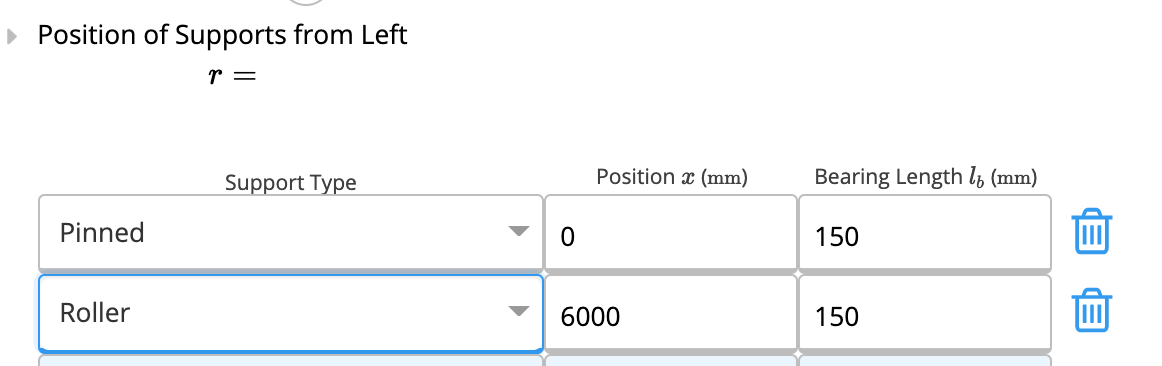This screenshot has width=1162, height=366.
Task: Click the partially visible circle at top
Action: tap(306, 2)
